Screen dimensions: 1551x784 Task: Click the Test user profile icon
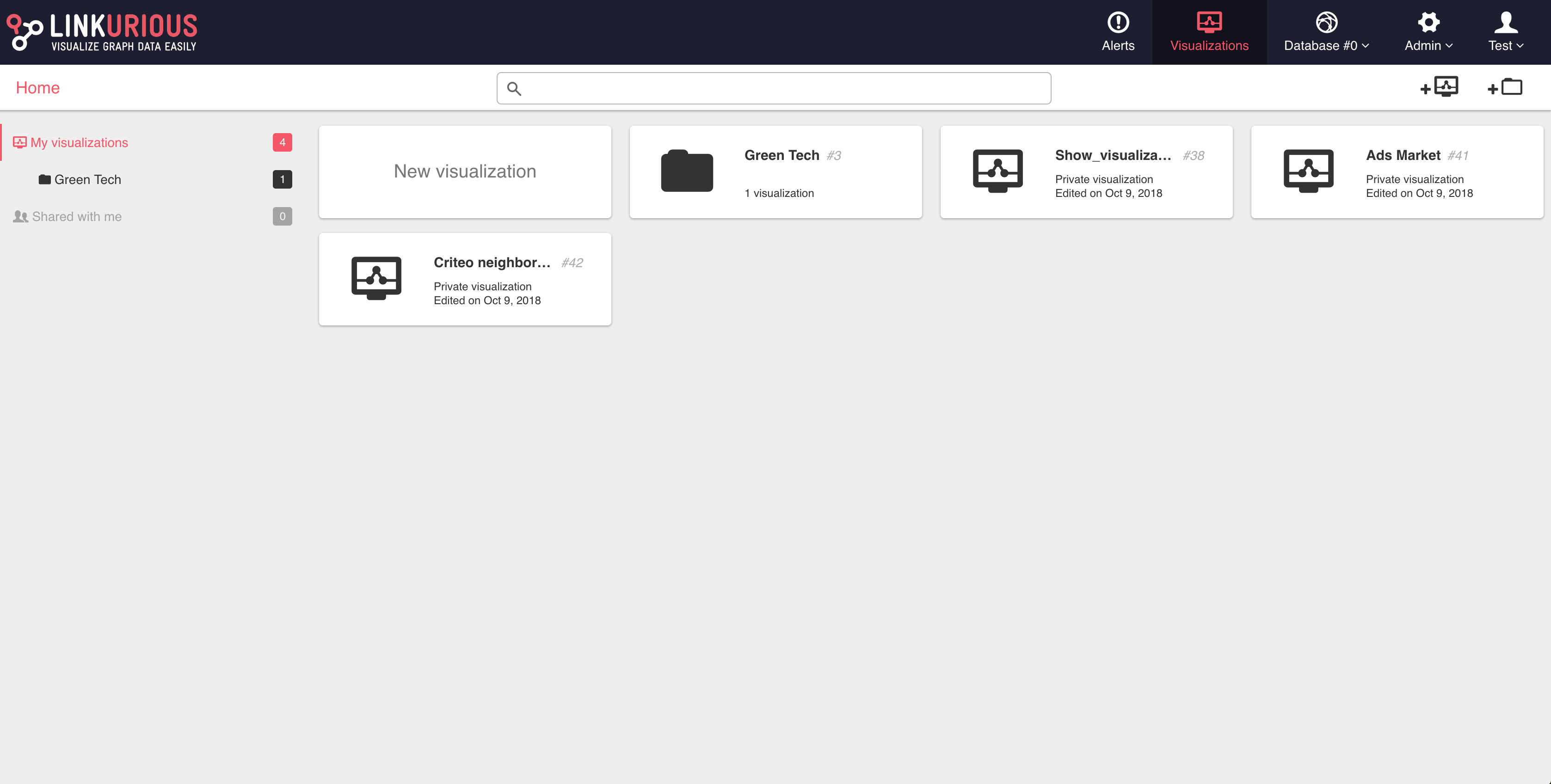tap(1506, 22)
